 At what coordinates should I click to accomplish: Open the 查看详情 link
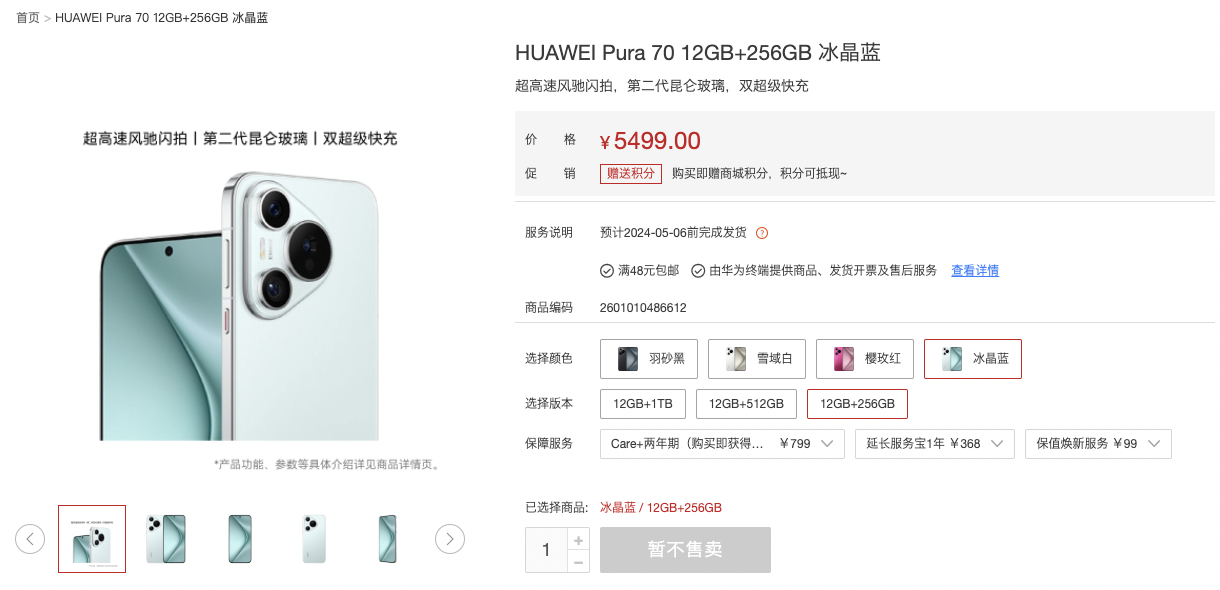(x=975, y=271)
